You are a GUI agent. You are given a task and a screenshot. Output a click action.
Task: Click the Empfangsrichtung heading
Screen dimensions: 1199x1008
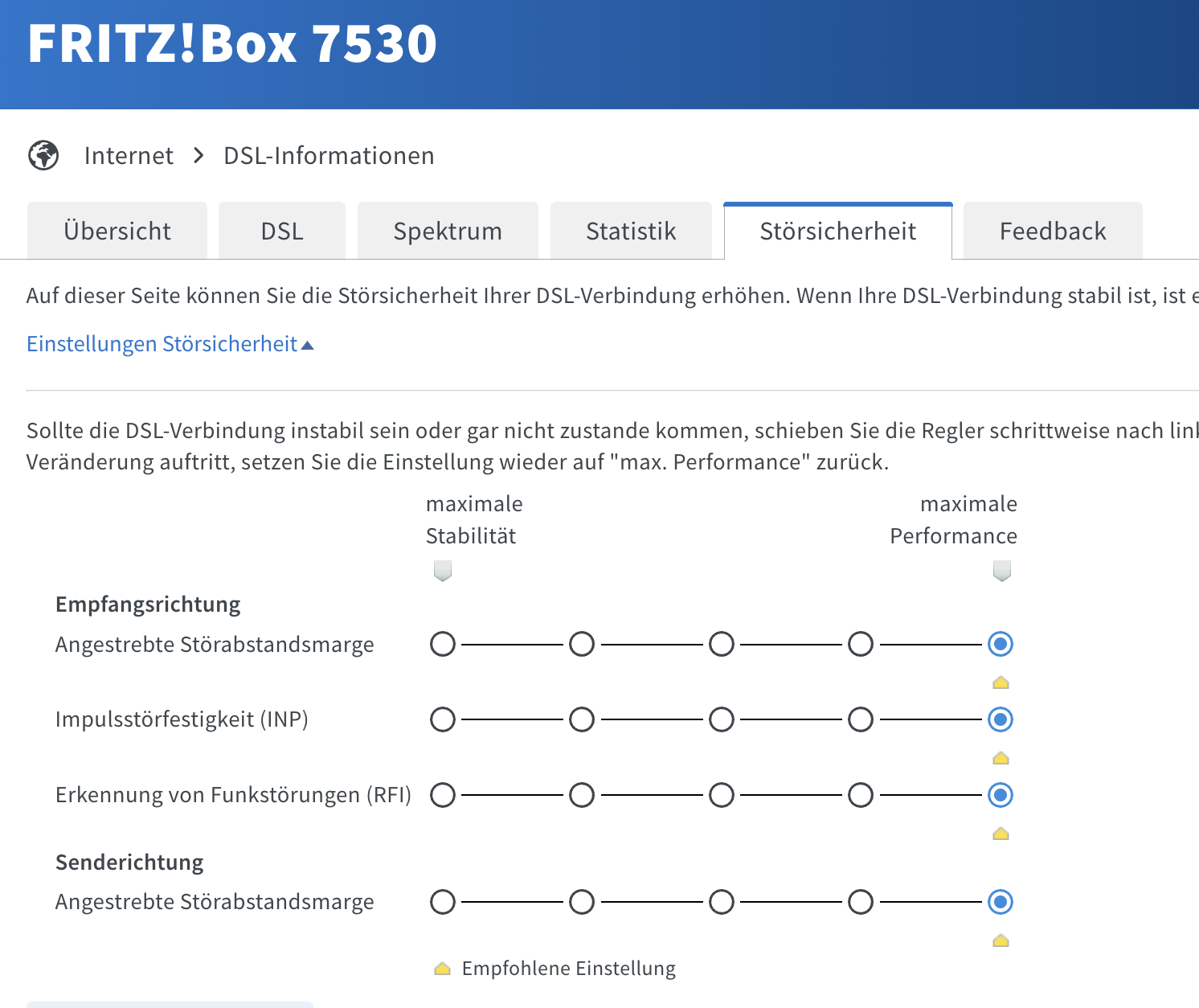tap(148, 604)
